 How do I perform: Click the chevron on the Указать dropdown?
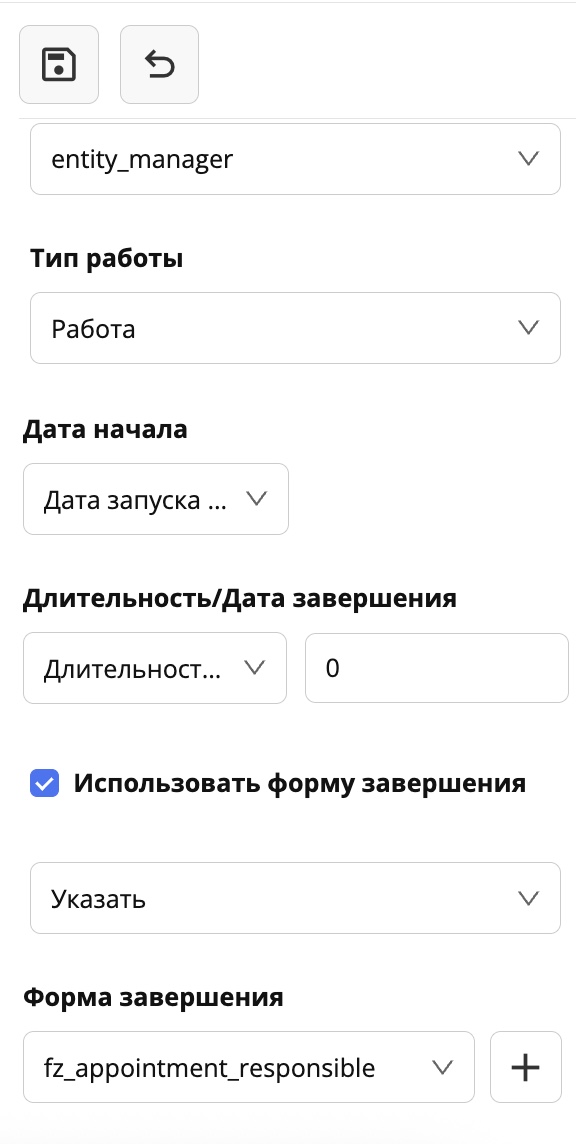[x=527, y=897]
